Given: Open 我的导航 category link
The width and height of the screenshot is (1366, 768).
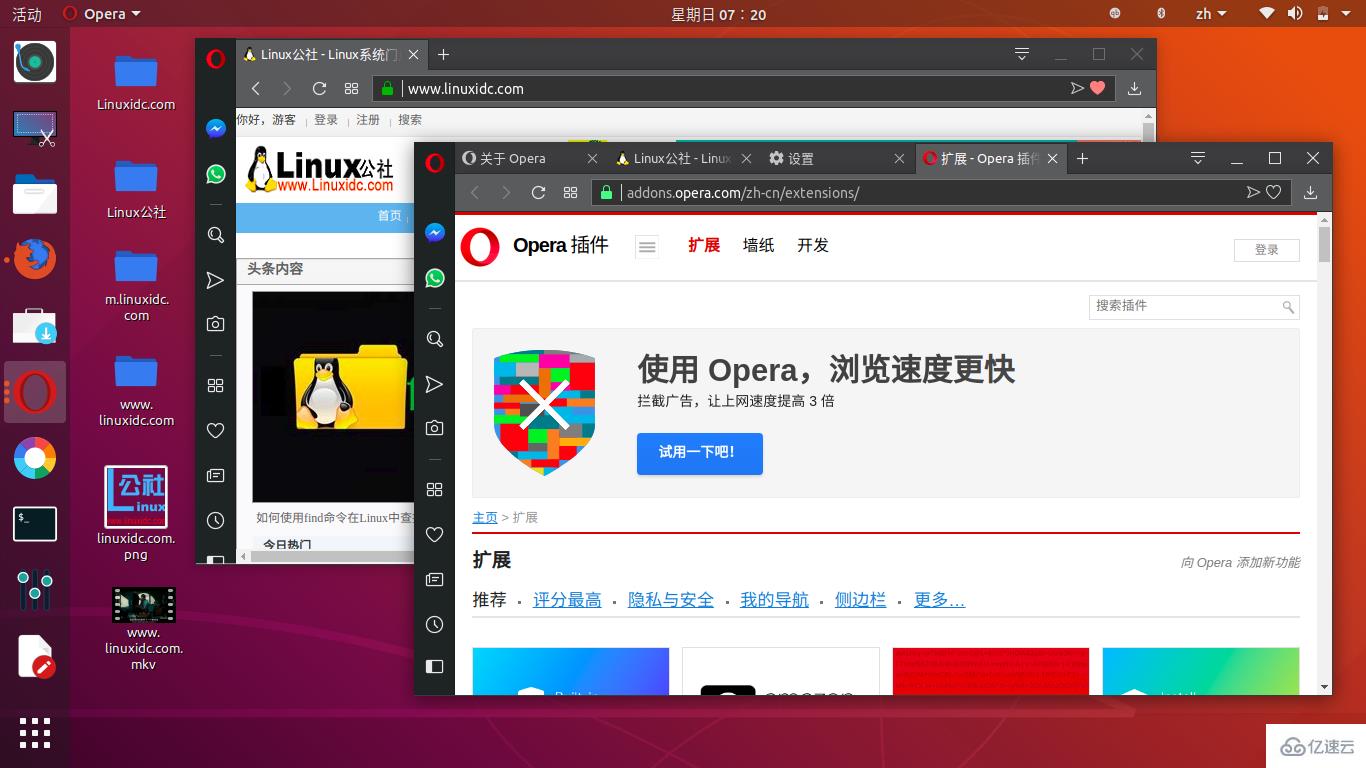Looking at the screenshot, I should (x=774, y=600).
